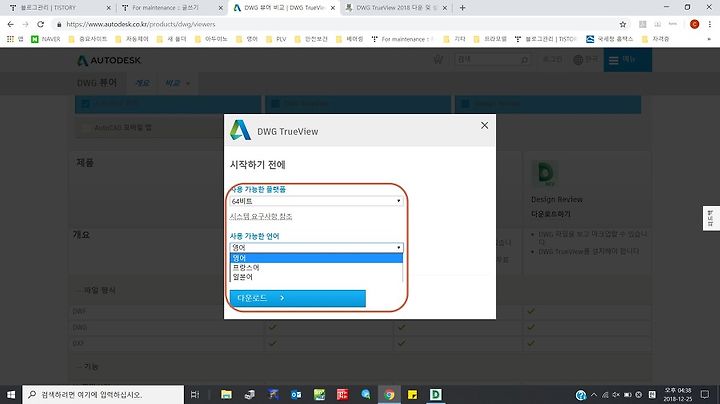Expand the PLV bookmark folder

pos(276,39)
